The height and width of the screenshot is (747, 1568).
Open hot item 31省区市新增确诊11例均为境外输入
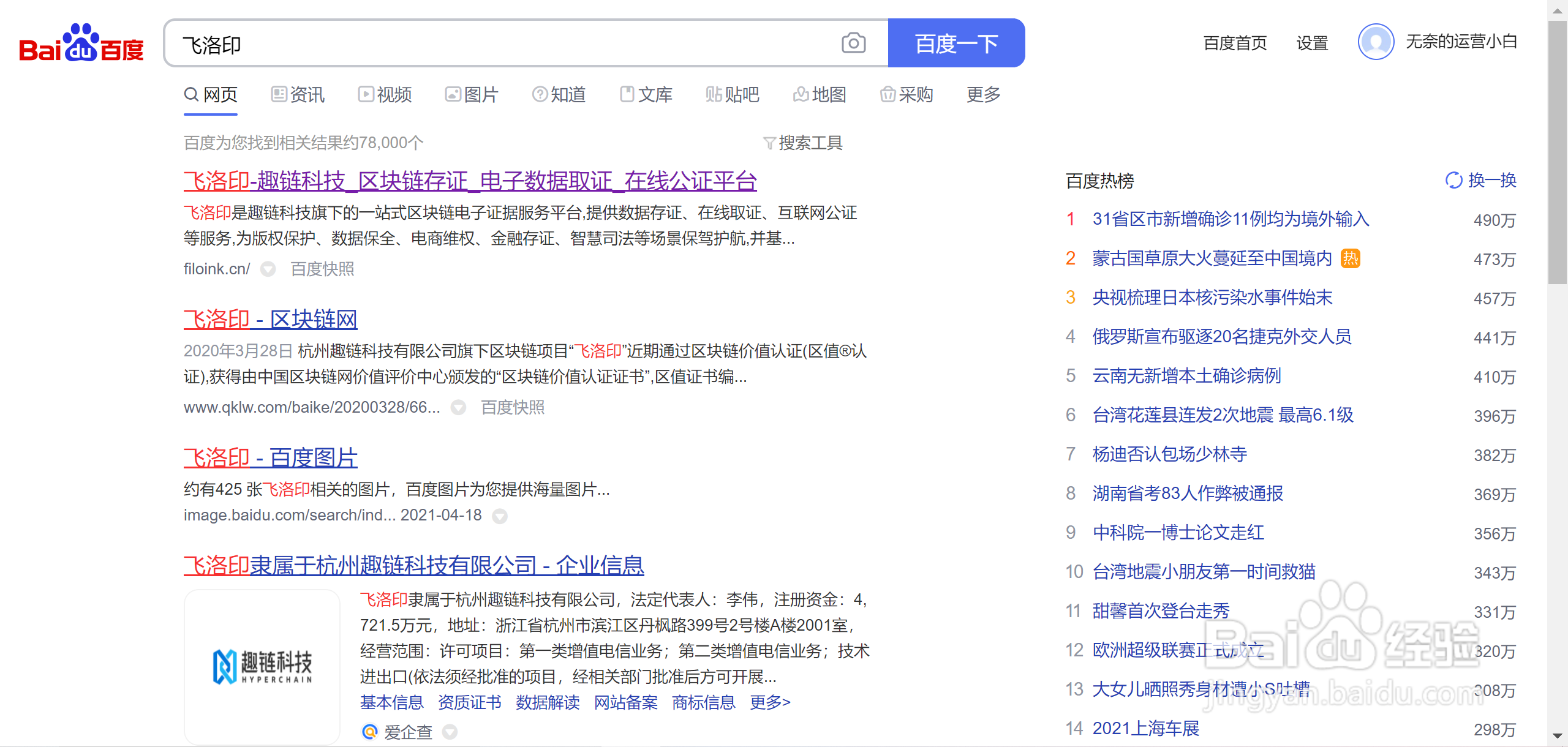pyautogui.click(x=1231, y=219)
